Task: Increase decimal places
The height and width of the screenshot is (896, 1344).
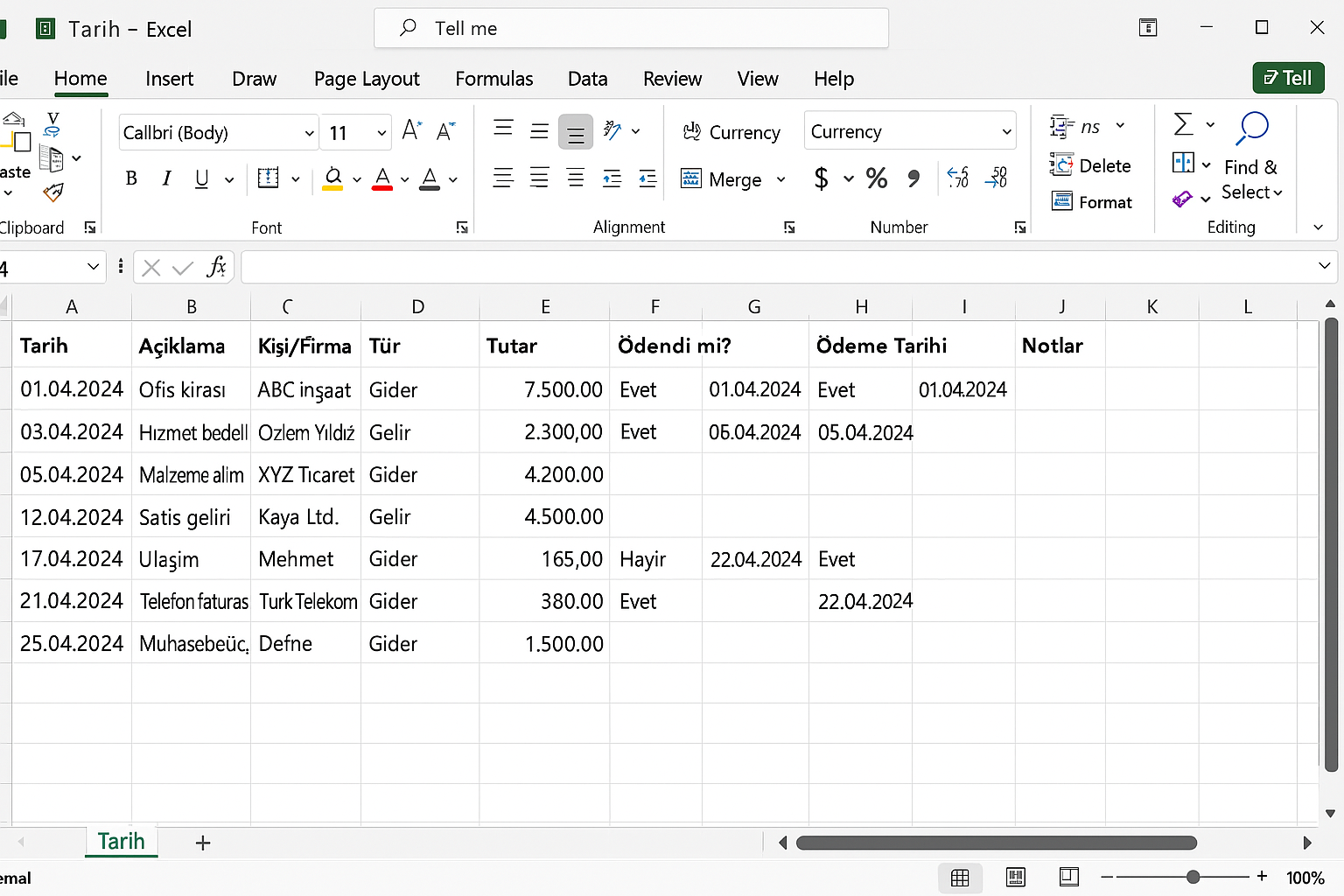Action: [956, 178]
